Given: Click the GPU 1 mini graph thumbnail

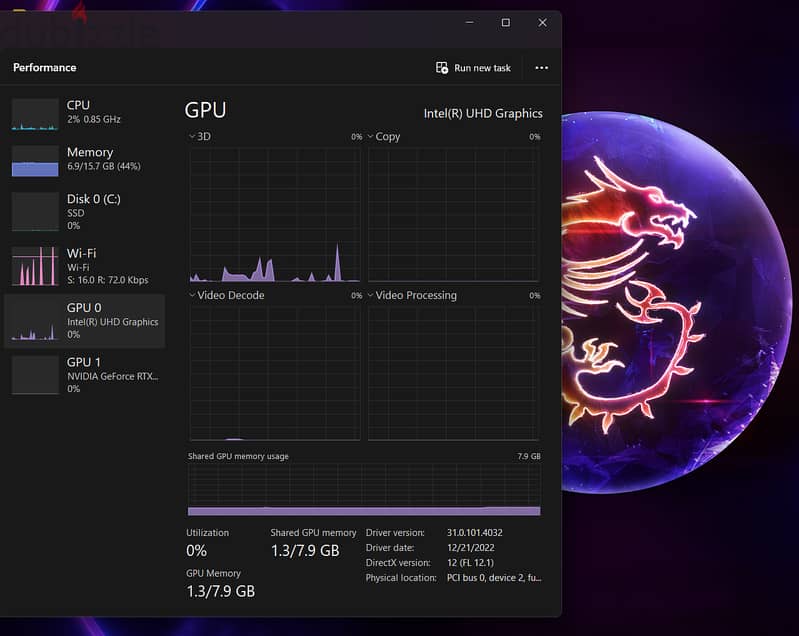Looking at the screenshot, I should coord(35,375).
